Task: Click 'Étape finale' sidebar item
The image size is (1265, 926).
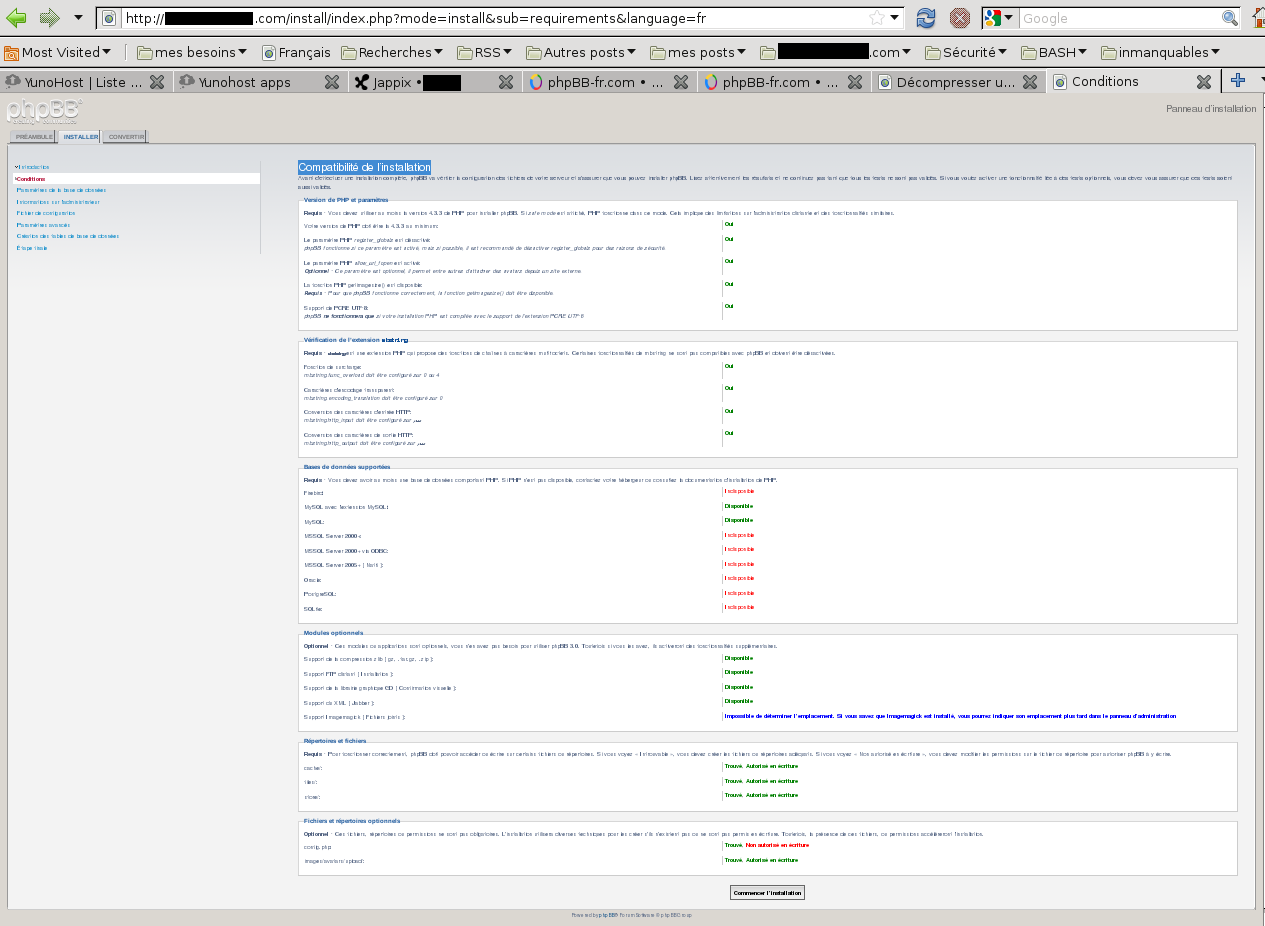Action: pyautogui.click(x=32, y=248)
